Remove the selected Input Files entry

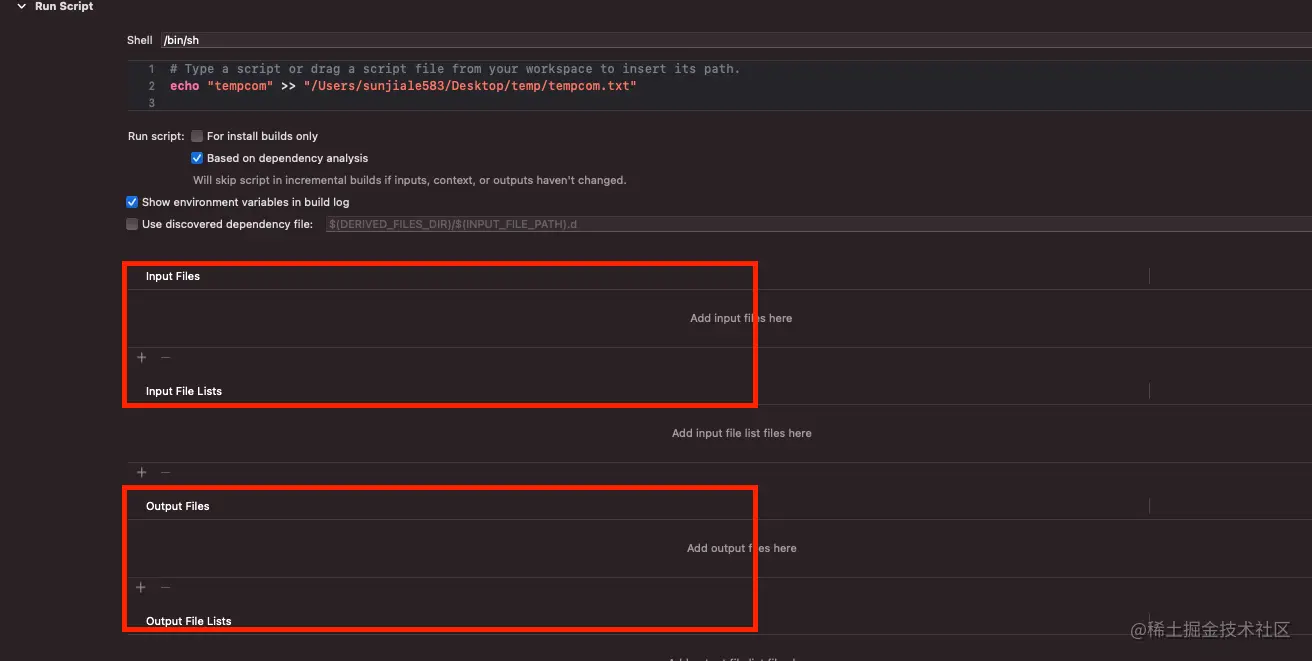pos(164,357)
